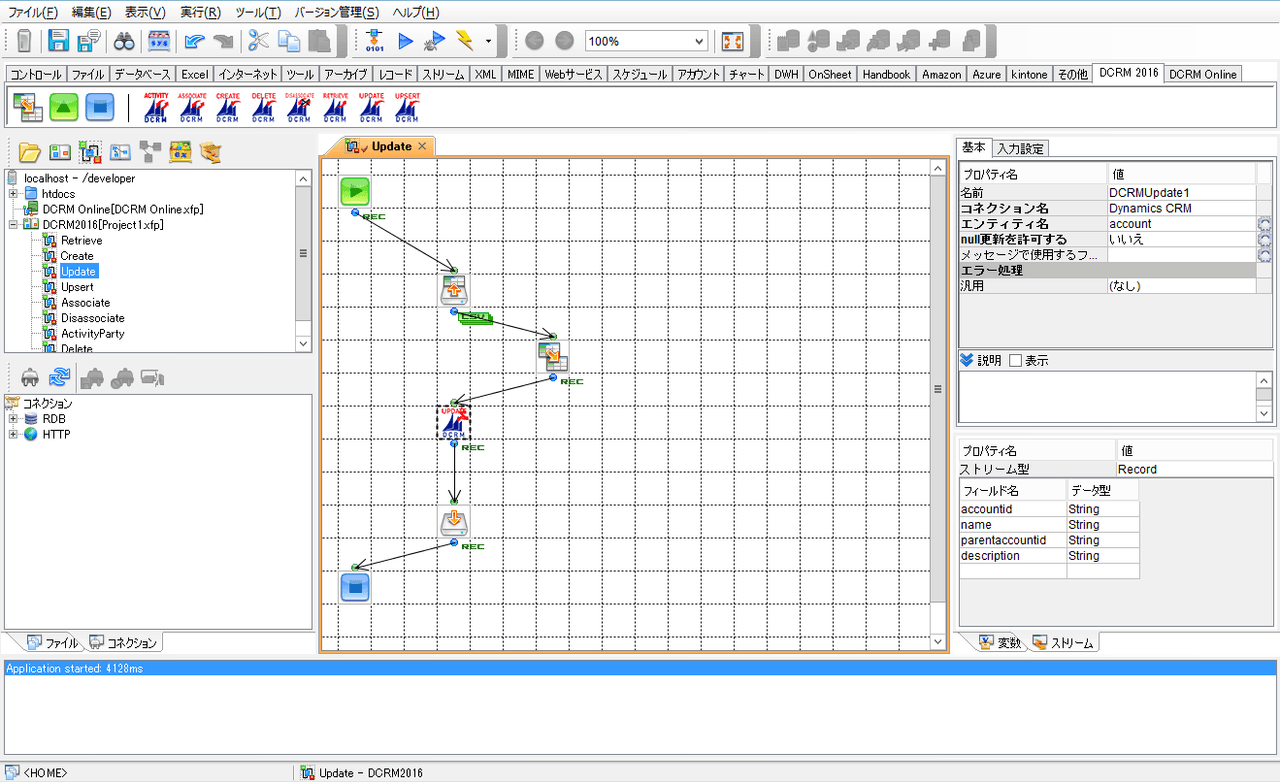Image resolution: width=1280 pixels, height=782 pixels.
Task: Select the green Start node on canvas
Action: point(355,192)
